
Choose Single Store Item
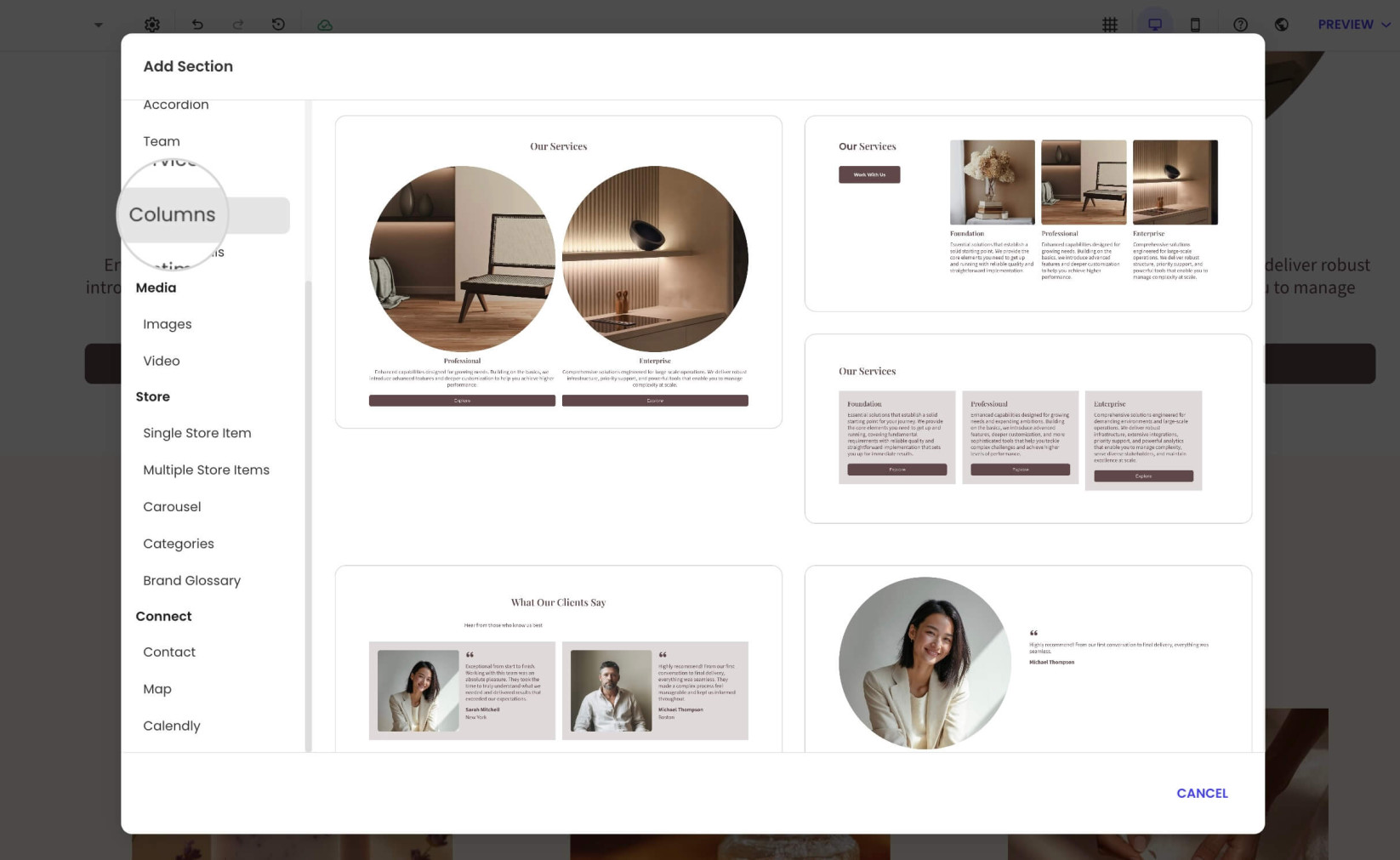click(x=197, y=433)
